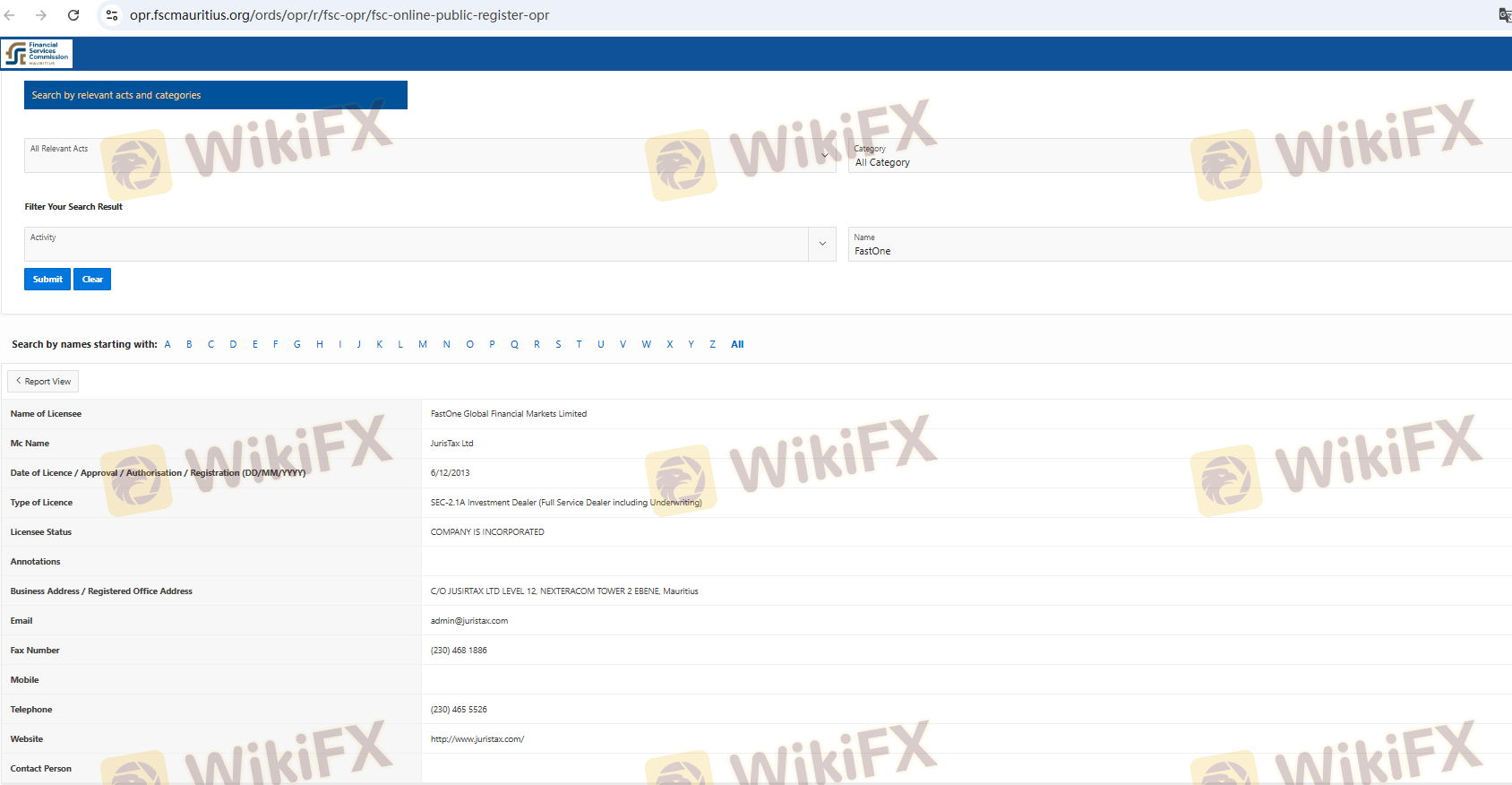Filter names starting with H

coord(320,344)
